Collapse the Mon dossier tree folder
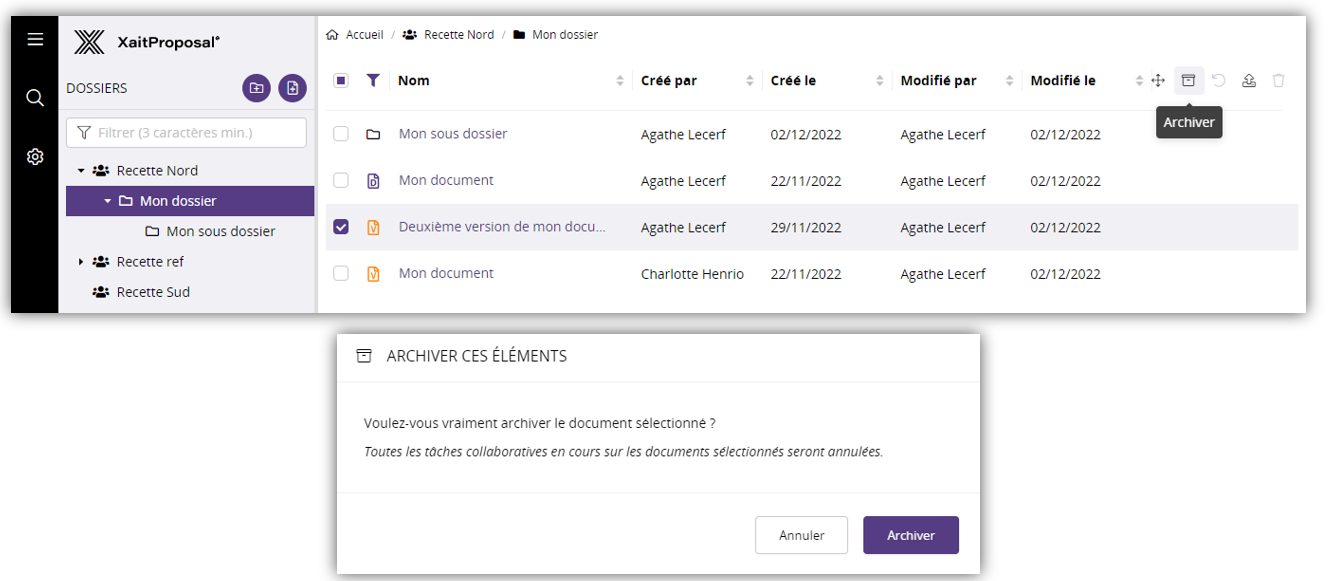 click(x=107, y=201)
